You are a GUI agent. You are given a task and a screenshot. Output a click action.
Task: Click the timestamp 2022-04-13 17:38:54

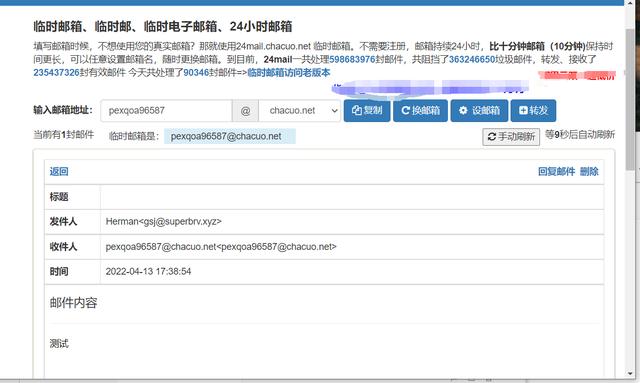pyautogui.click(x=148, y=272)
